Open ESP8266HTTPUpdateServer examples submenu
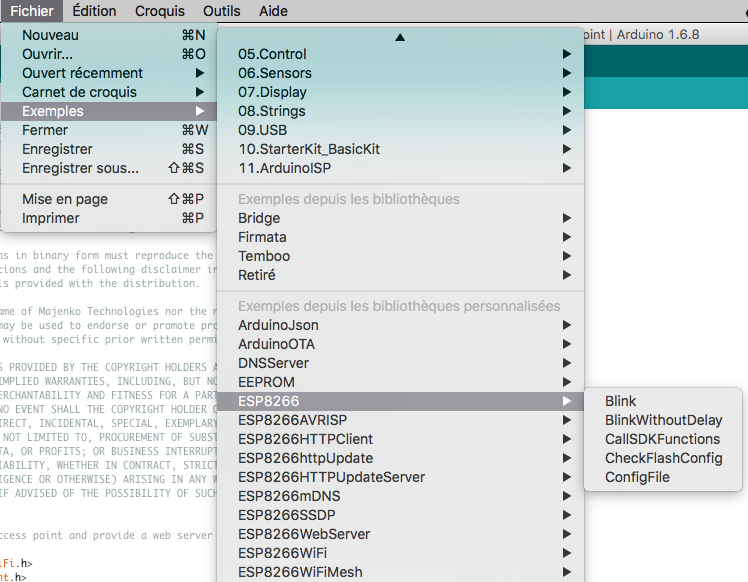Screen dimensions: 748x582 pos(400,478)
